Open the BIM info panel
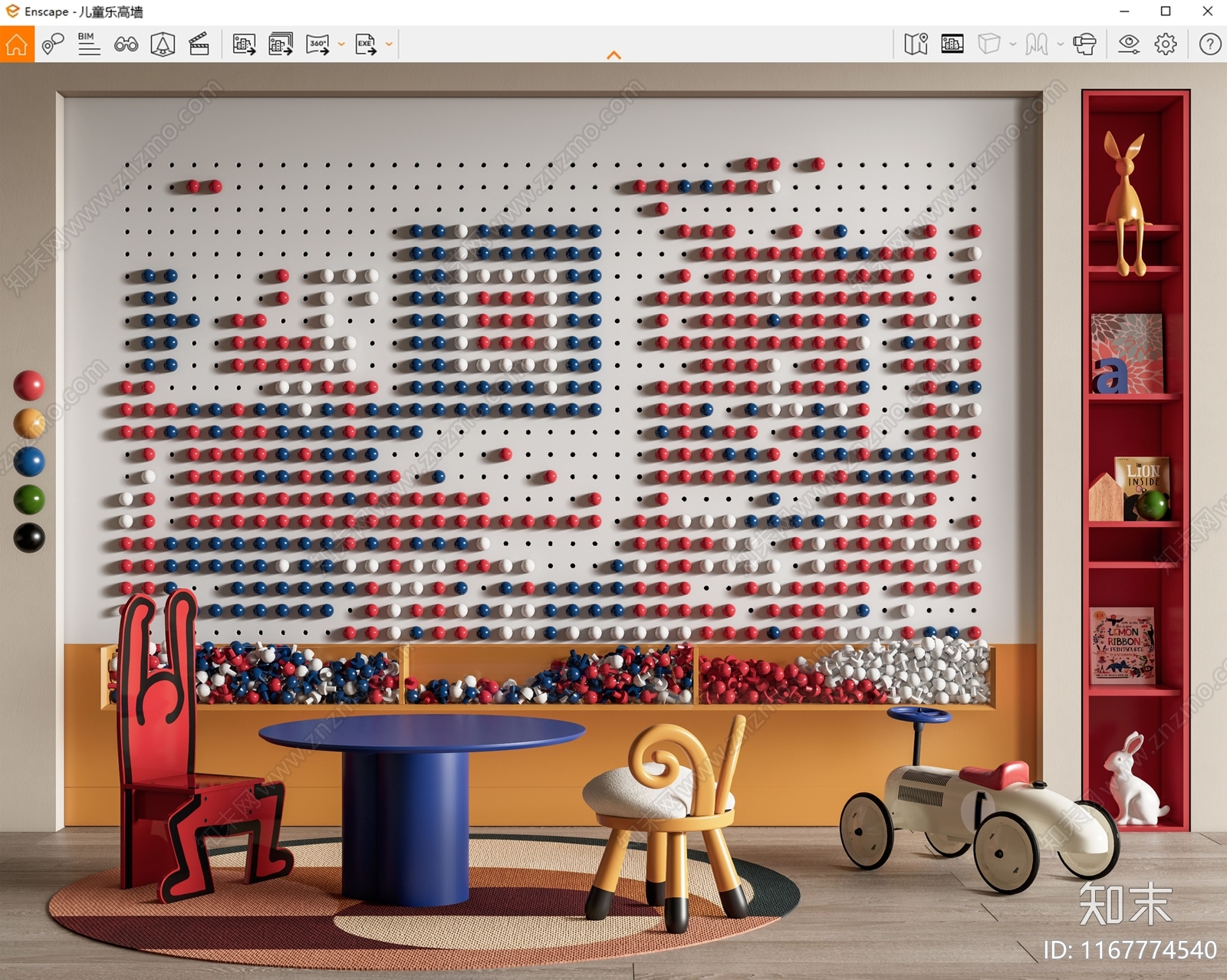Image resolution: width=1227 pixels, height=980 pixels. 89,44
